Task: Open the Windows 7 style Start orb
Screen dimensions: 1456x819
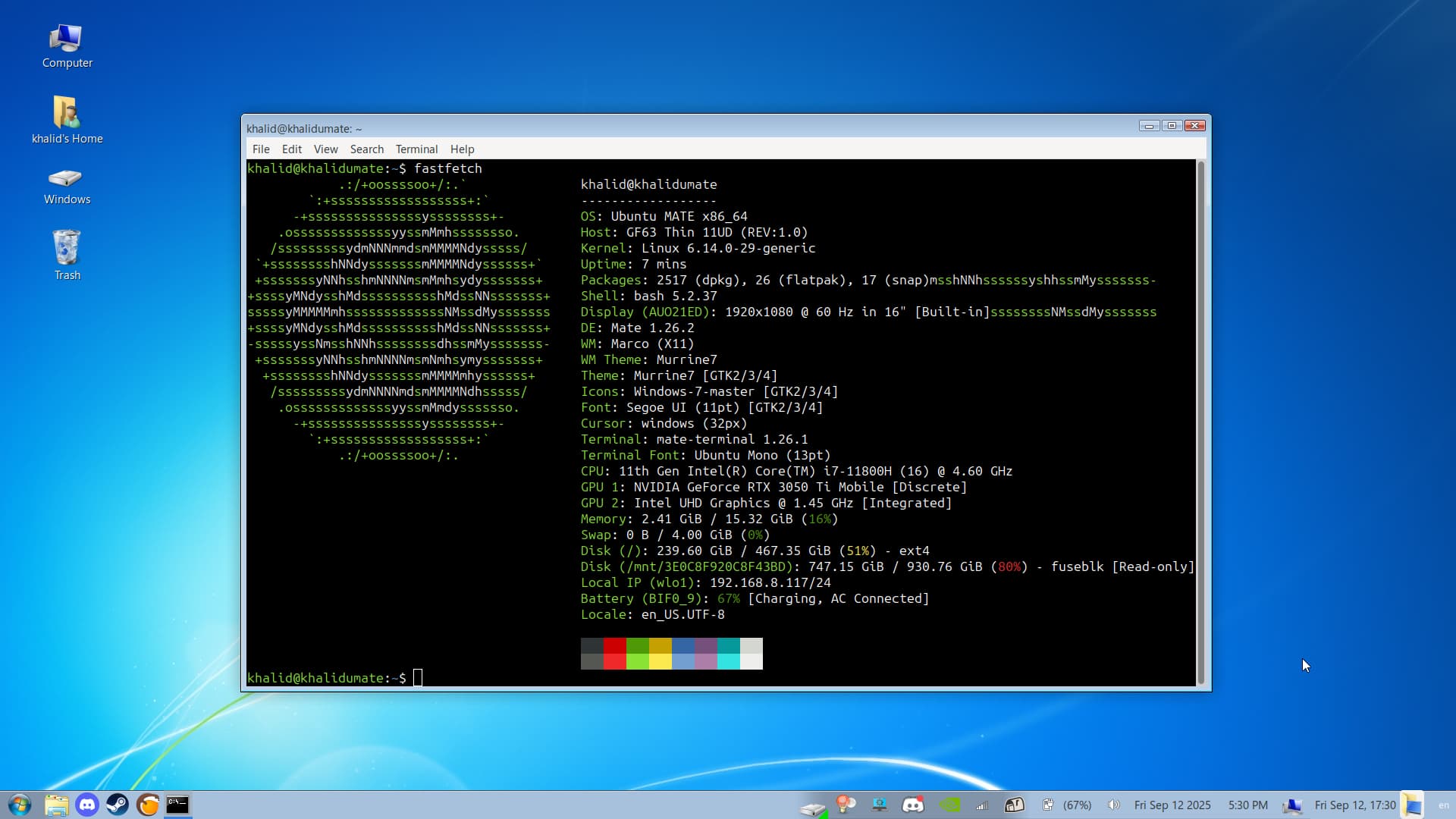Action: [20, 805]
